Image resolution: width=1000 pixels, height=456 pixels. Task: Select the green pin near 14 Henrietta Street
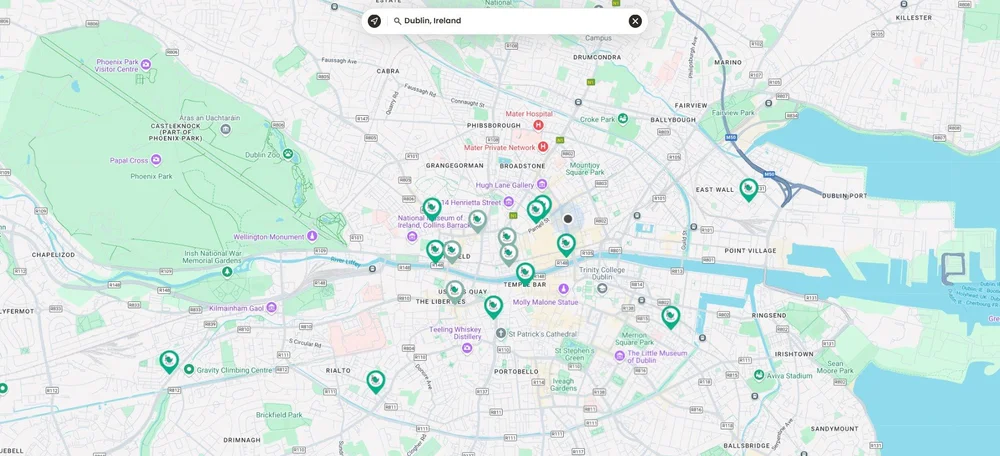432,209
